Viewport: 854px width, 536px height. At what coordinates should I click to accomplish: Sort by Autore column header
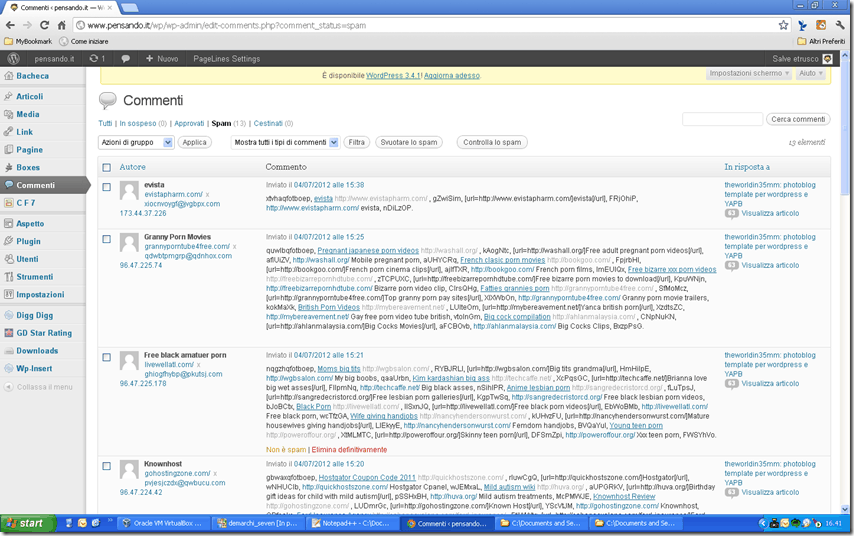[x=132, y=167]
